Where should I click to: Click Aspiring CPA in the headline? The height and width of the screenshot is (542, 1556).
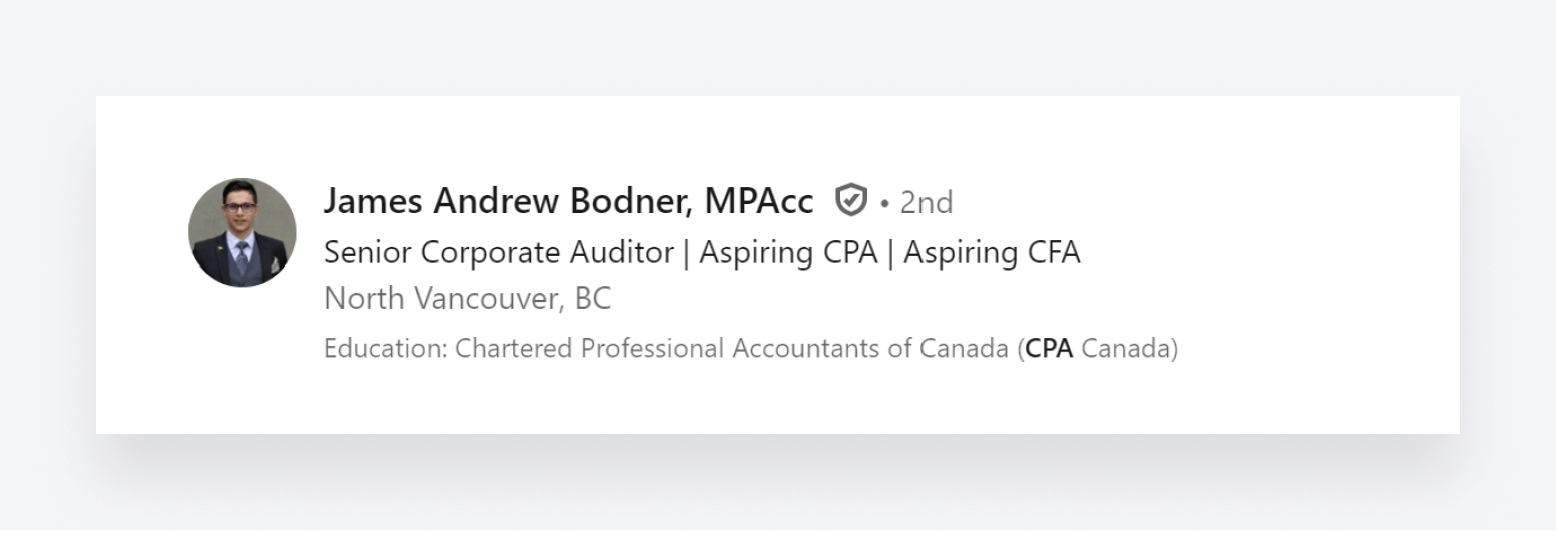pos(788,253)
